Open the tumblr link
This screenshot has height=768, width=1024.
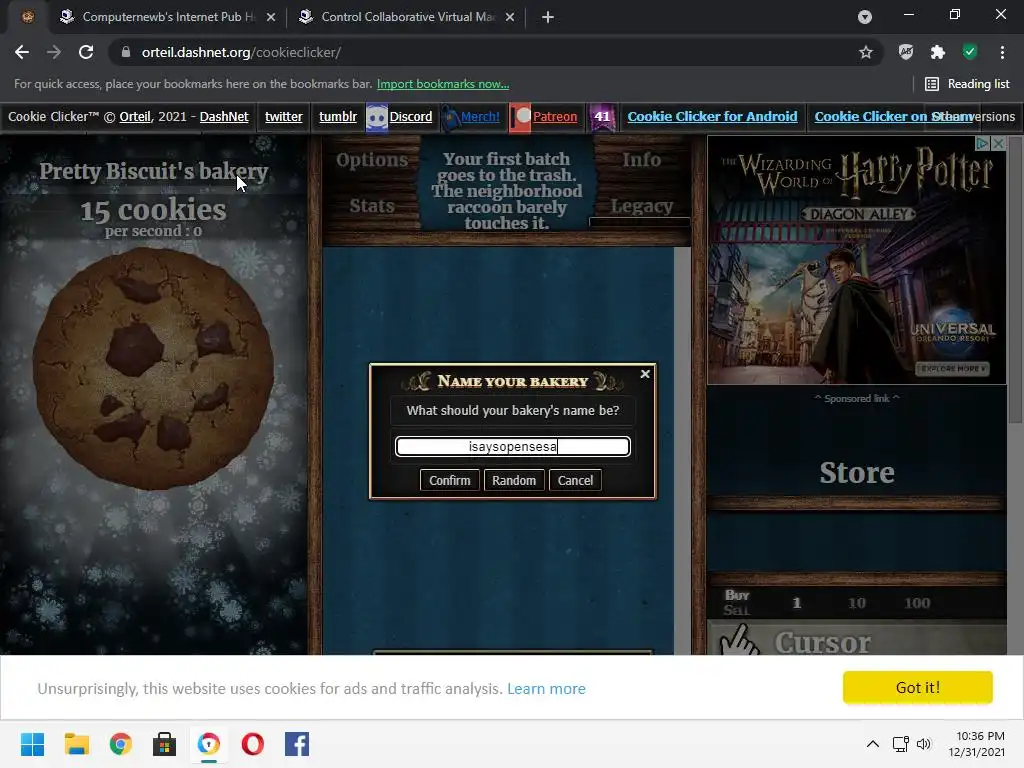(x=338, y=116)
